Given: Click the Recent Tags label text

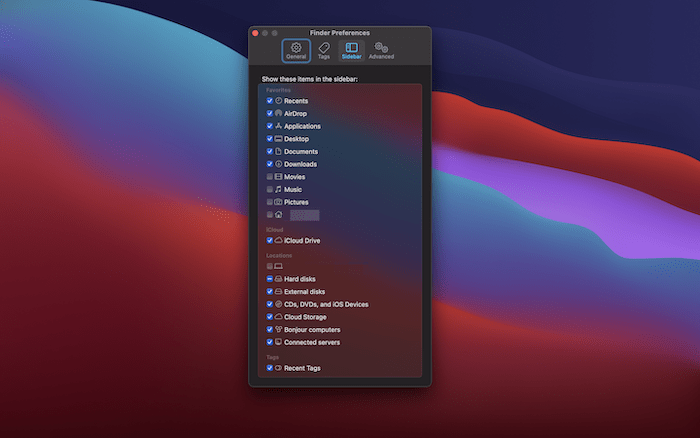Looking at the screenshot, I should [302, 368].
